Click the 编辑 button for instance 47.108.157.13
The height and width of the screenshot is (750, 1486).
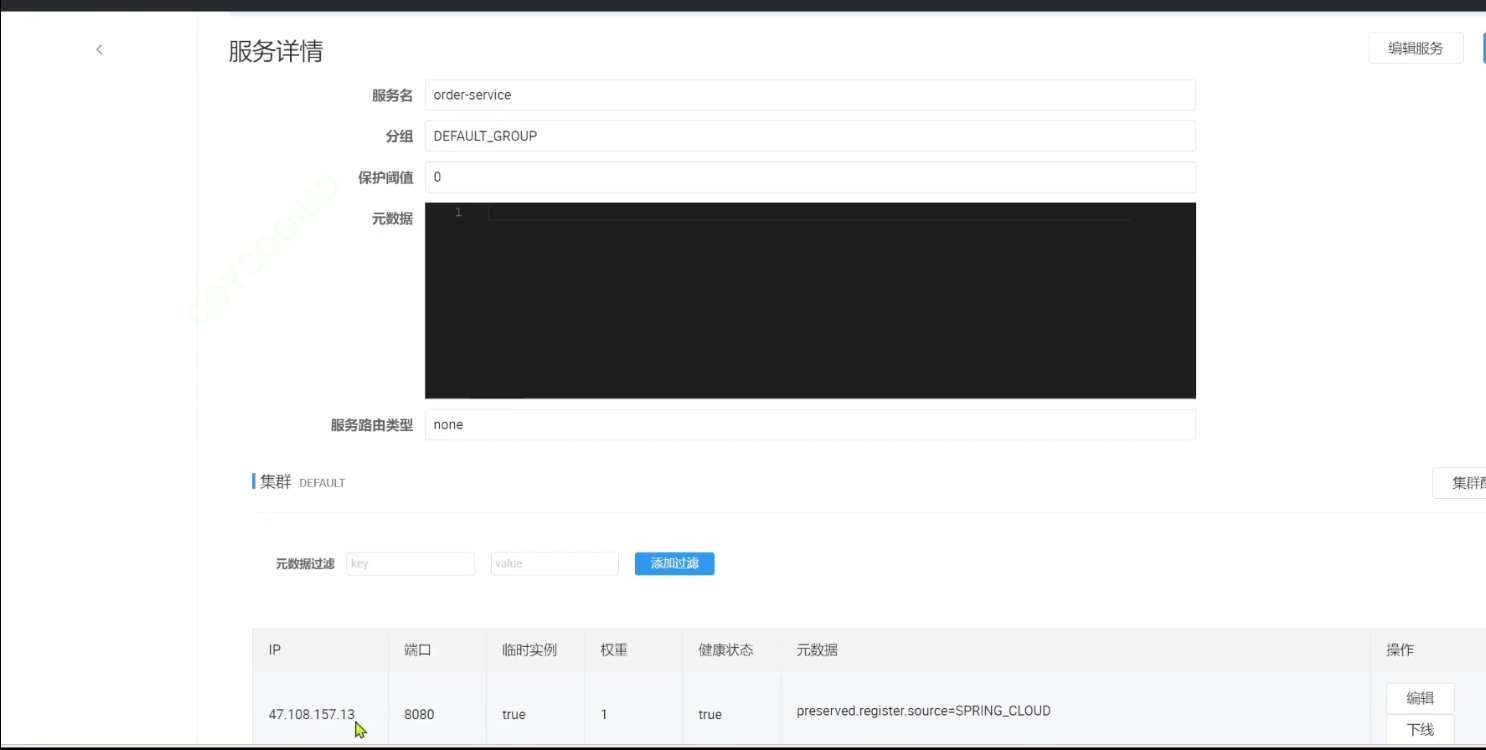1420,698
